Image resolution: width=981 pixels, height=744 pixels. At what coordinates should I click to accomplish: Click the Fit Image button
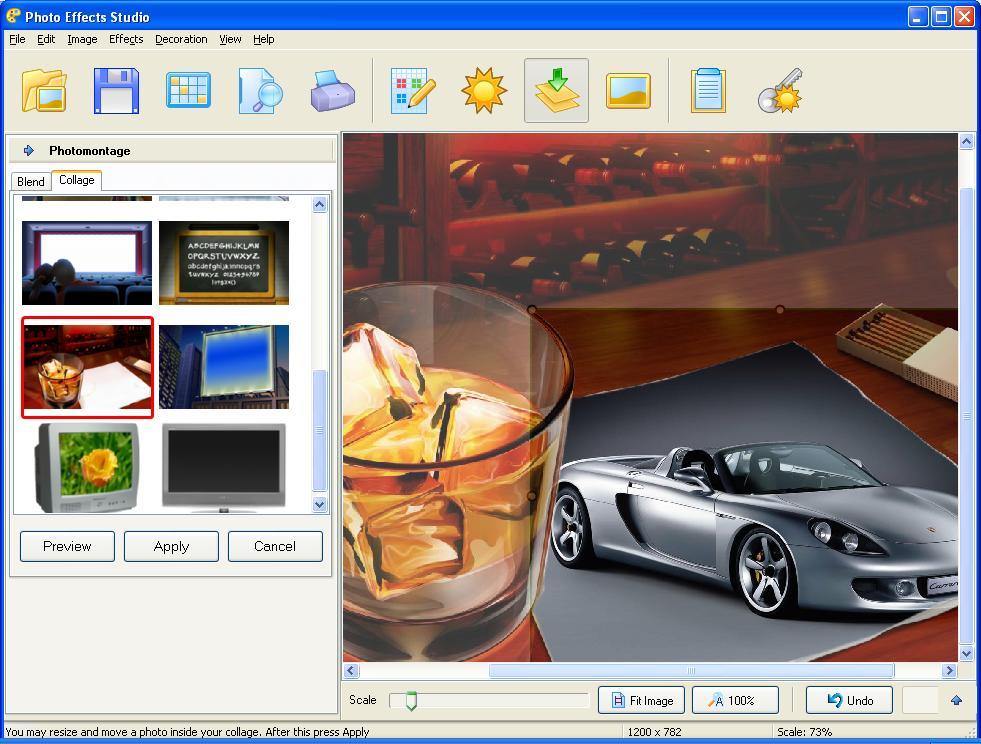point(641,700)
